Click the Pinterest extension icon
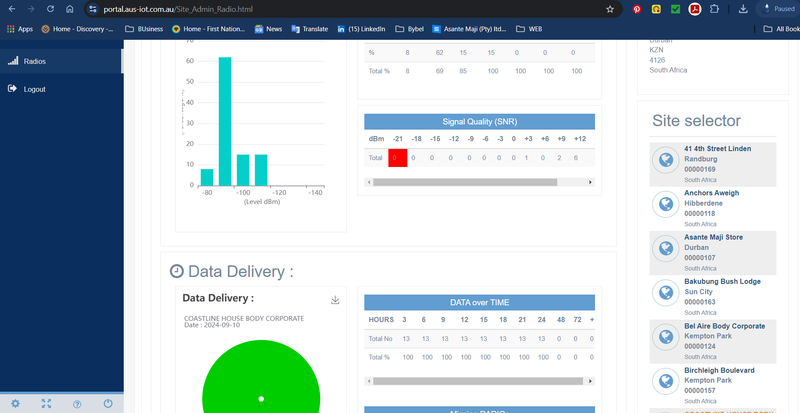The width and height of the screenshot is (800, 413). [637, 9]
